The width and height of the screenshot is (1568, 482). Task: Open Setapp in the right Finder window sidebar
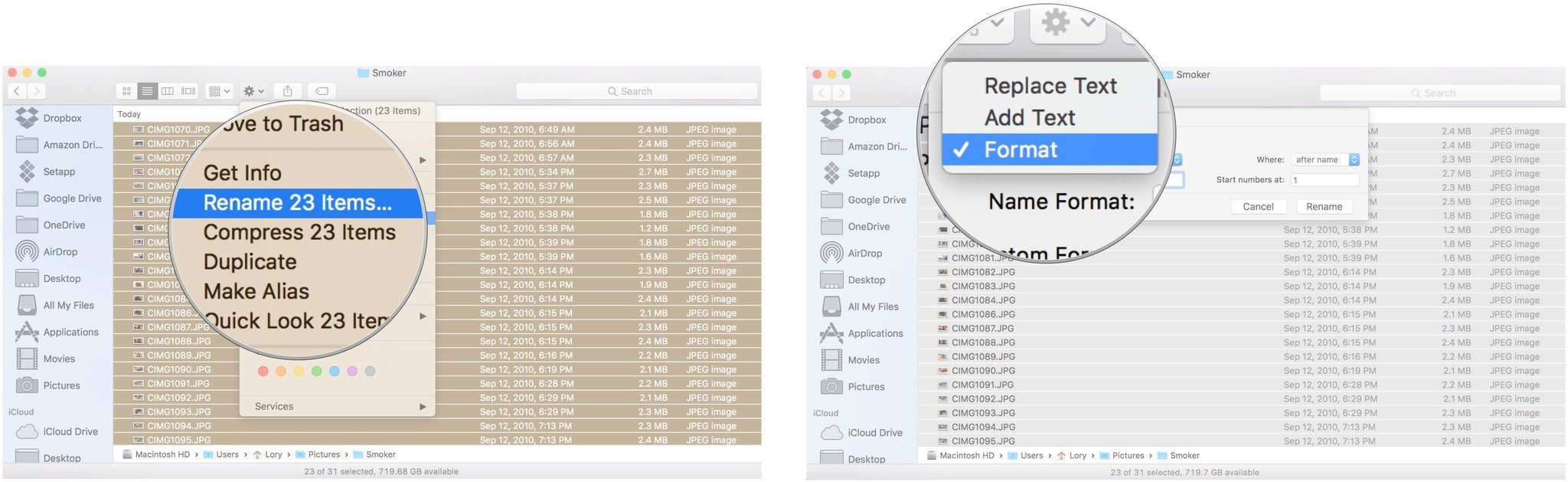tap(850, 173)
